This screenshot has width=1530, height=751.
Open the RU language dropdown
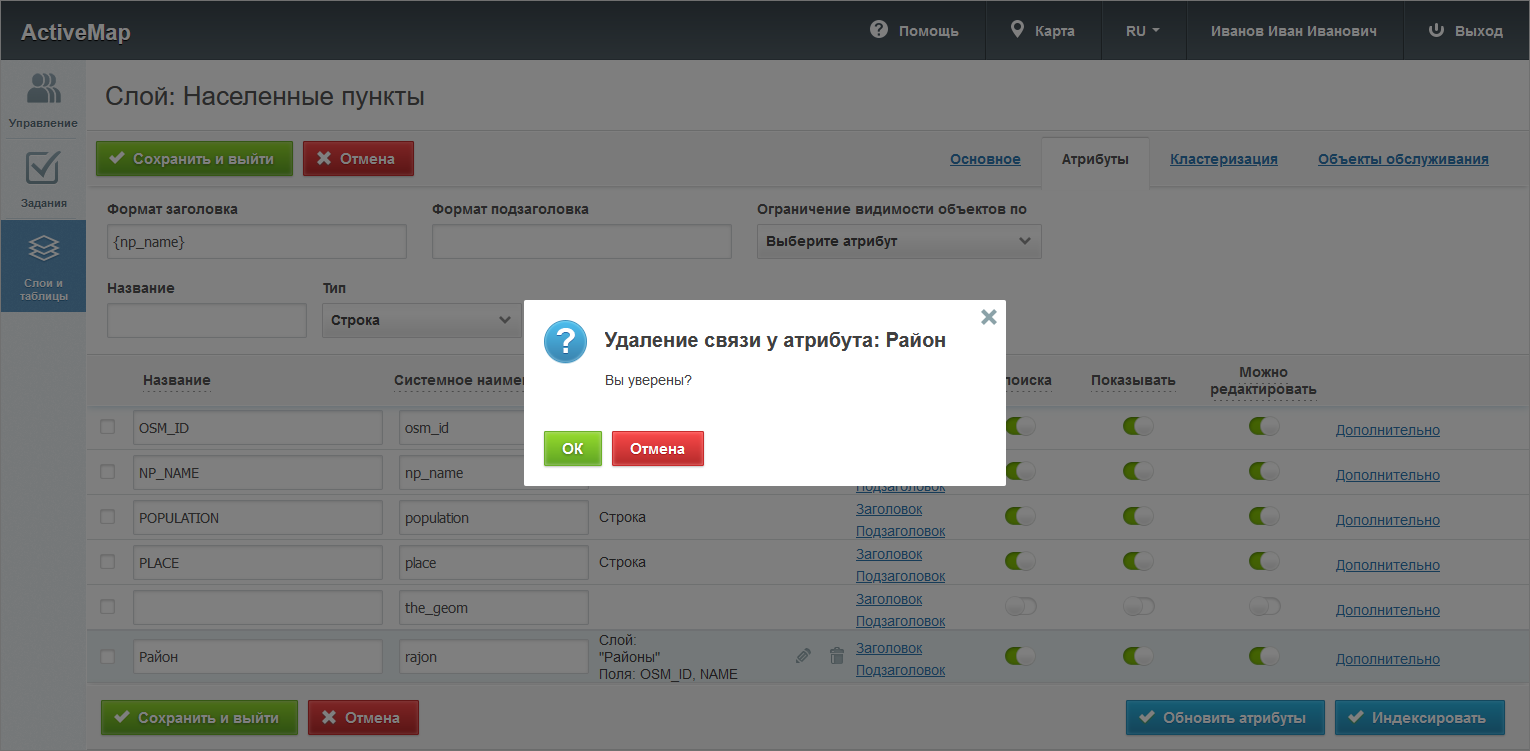1142,31
